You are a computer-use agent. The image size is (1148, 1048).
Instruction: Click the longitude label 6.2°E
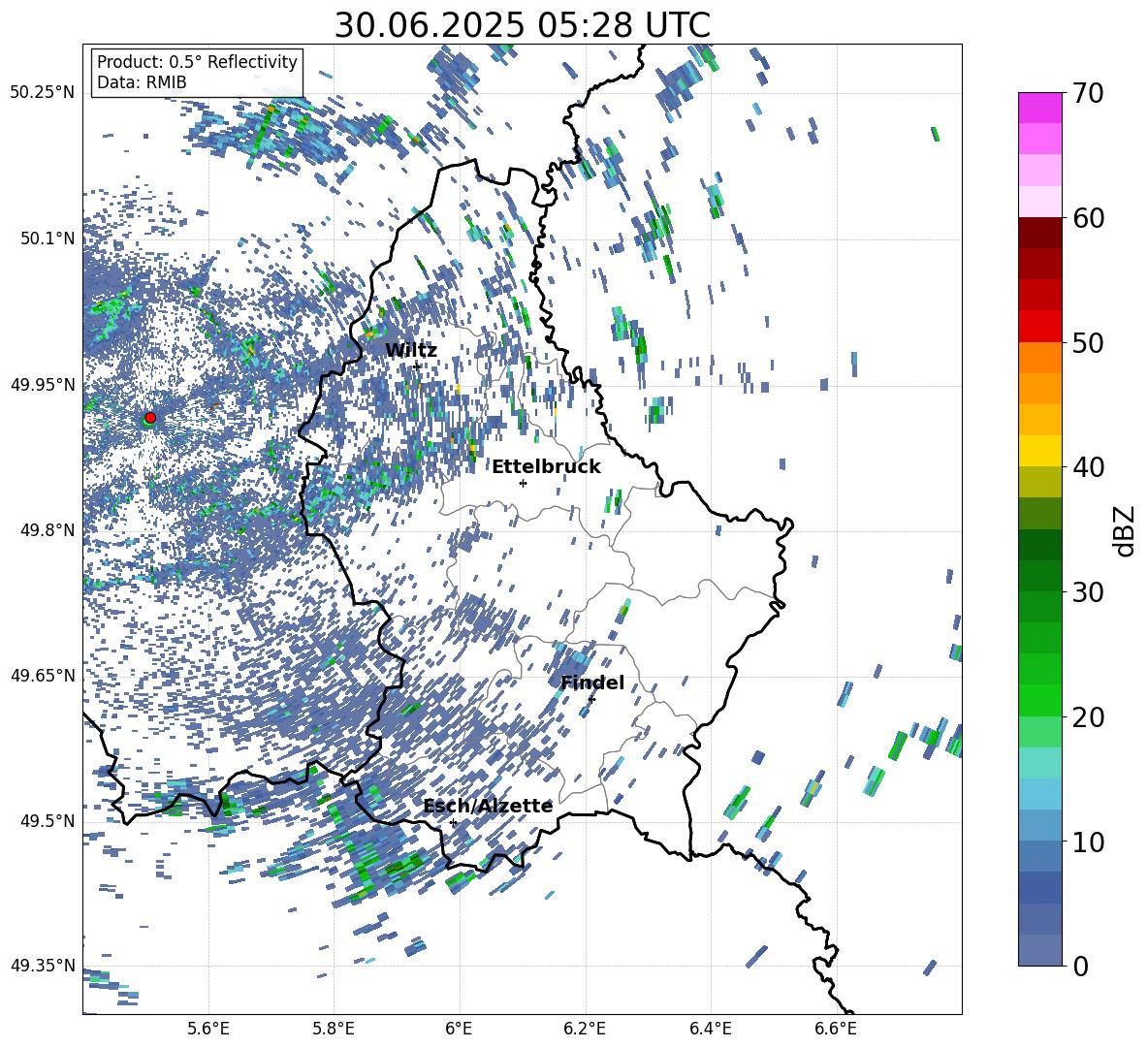tap(585, 1029)
